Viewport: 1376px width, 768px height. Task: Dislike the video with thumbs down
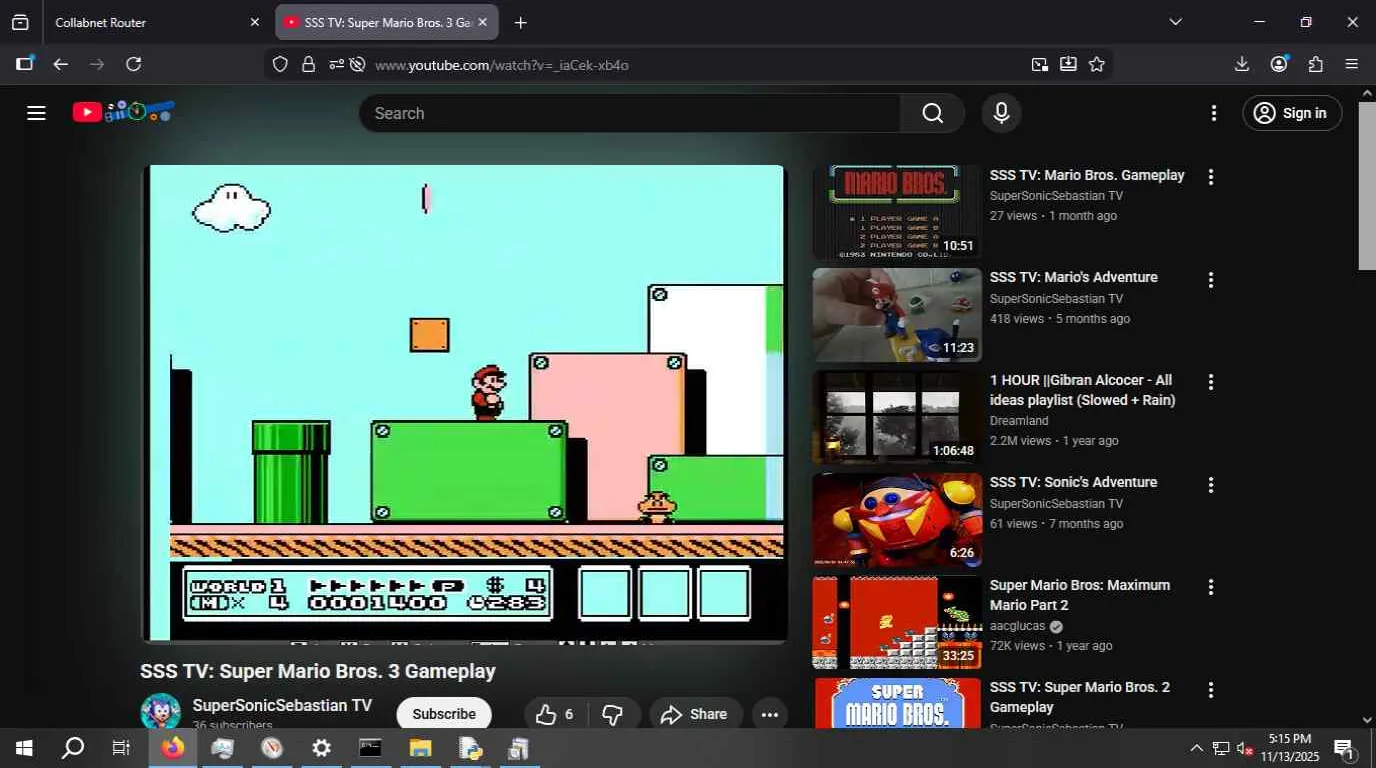point(614,714)
